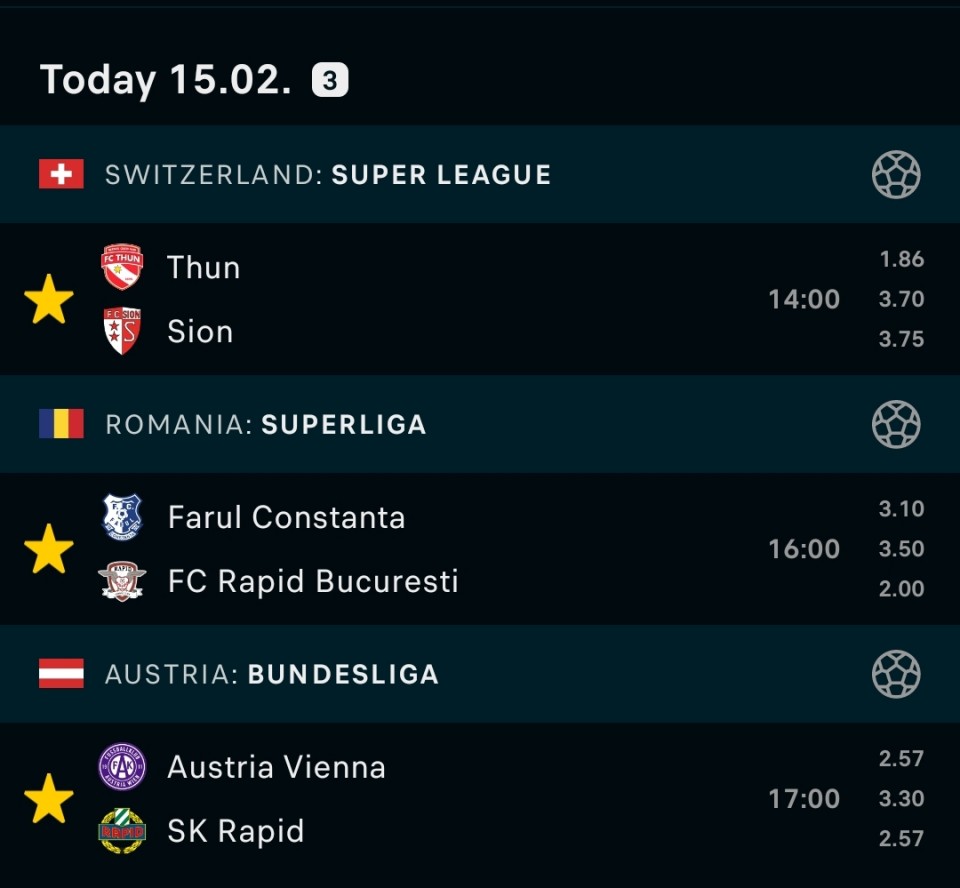Tap the Farul Constanta club logo
The width and height of the screenshot is (960, 888).
click(x=122, y=517)
